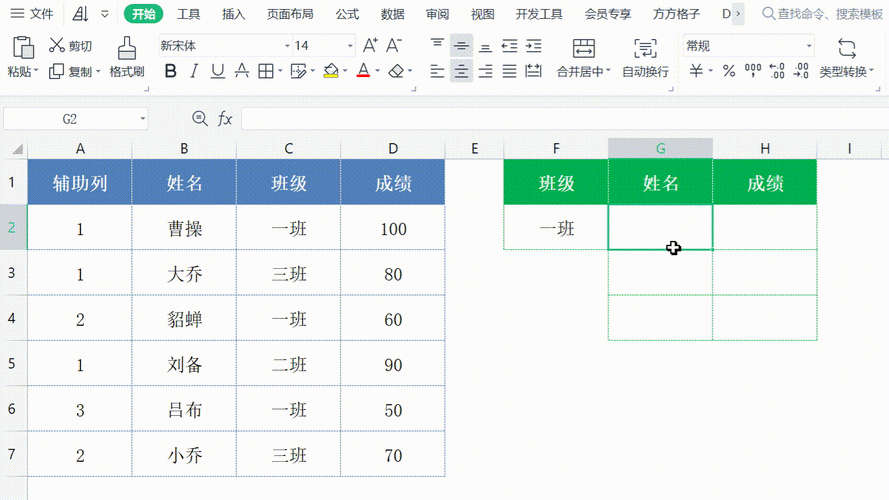Switch to the 公式 tab
The image size is (889, 500).
[x=347, y=14]
